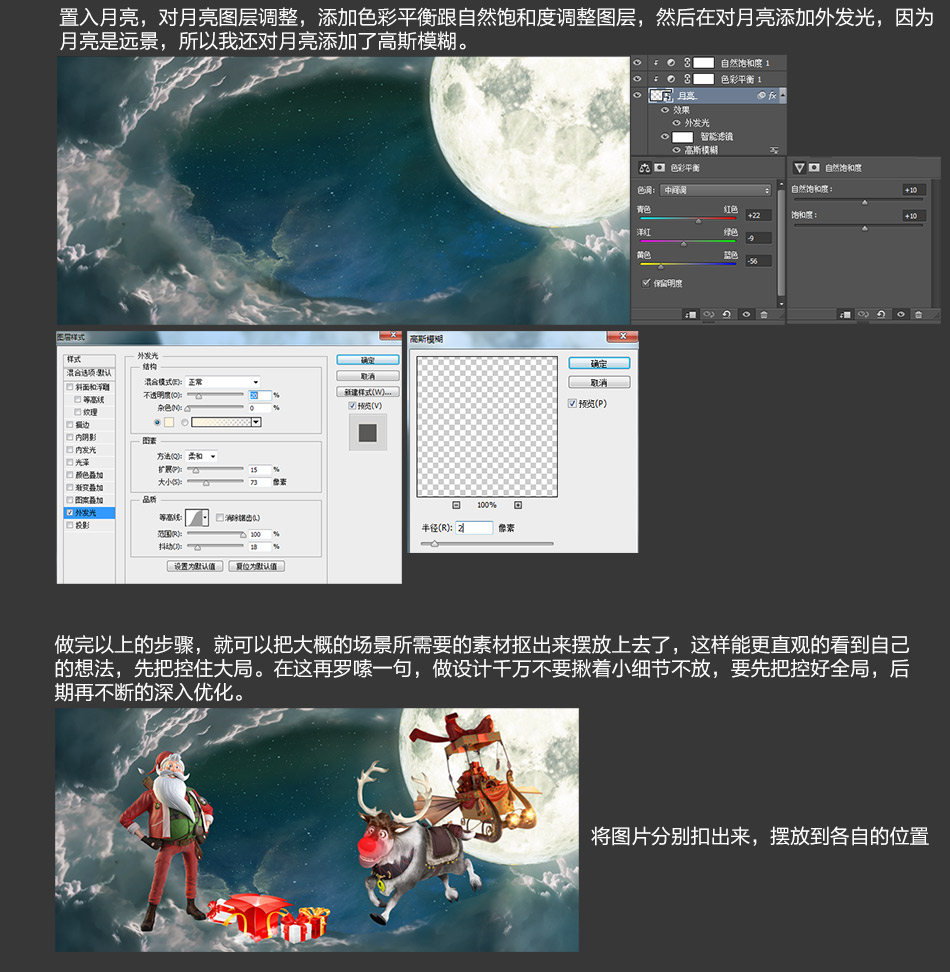Toggle visibility of 智能滤镜 smart filters

[x=665, y=136]
